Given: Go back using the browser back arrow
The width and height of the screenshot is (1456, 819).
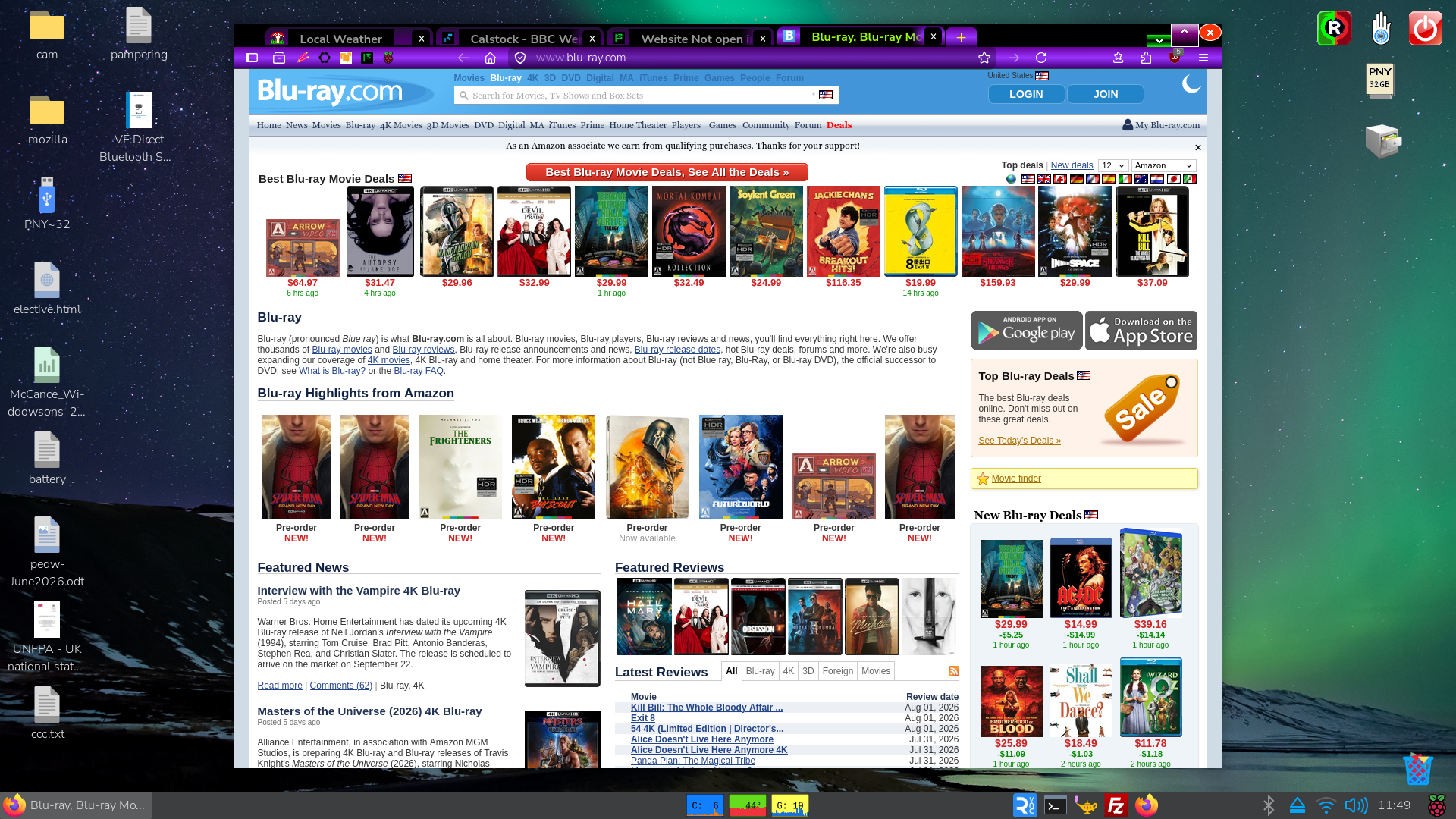Looking at the screenshot, I should [463, 58].
